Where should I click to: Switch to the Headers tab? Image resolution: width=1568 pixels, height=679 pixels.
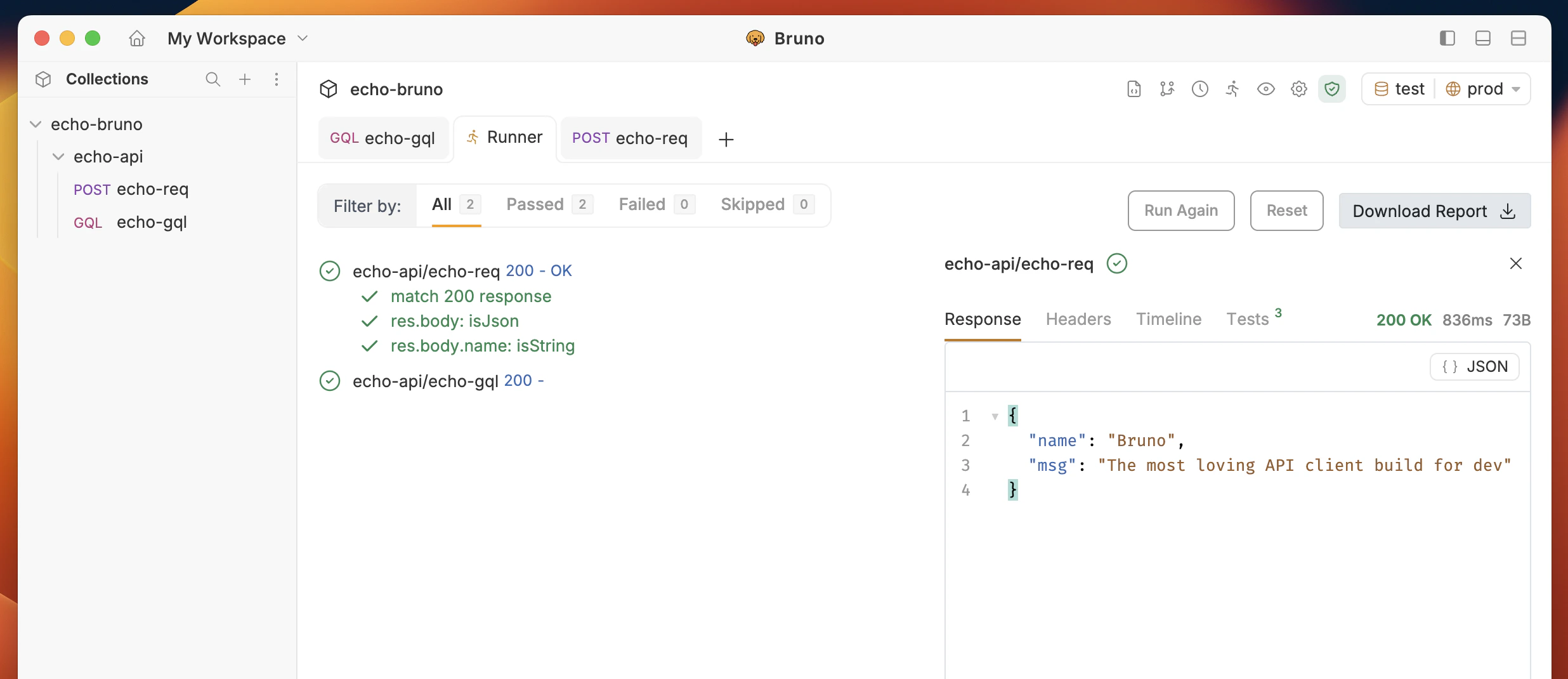[1078, 319]
